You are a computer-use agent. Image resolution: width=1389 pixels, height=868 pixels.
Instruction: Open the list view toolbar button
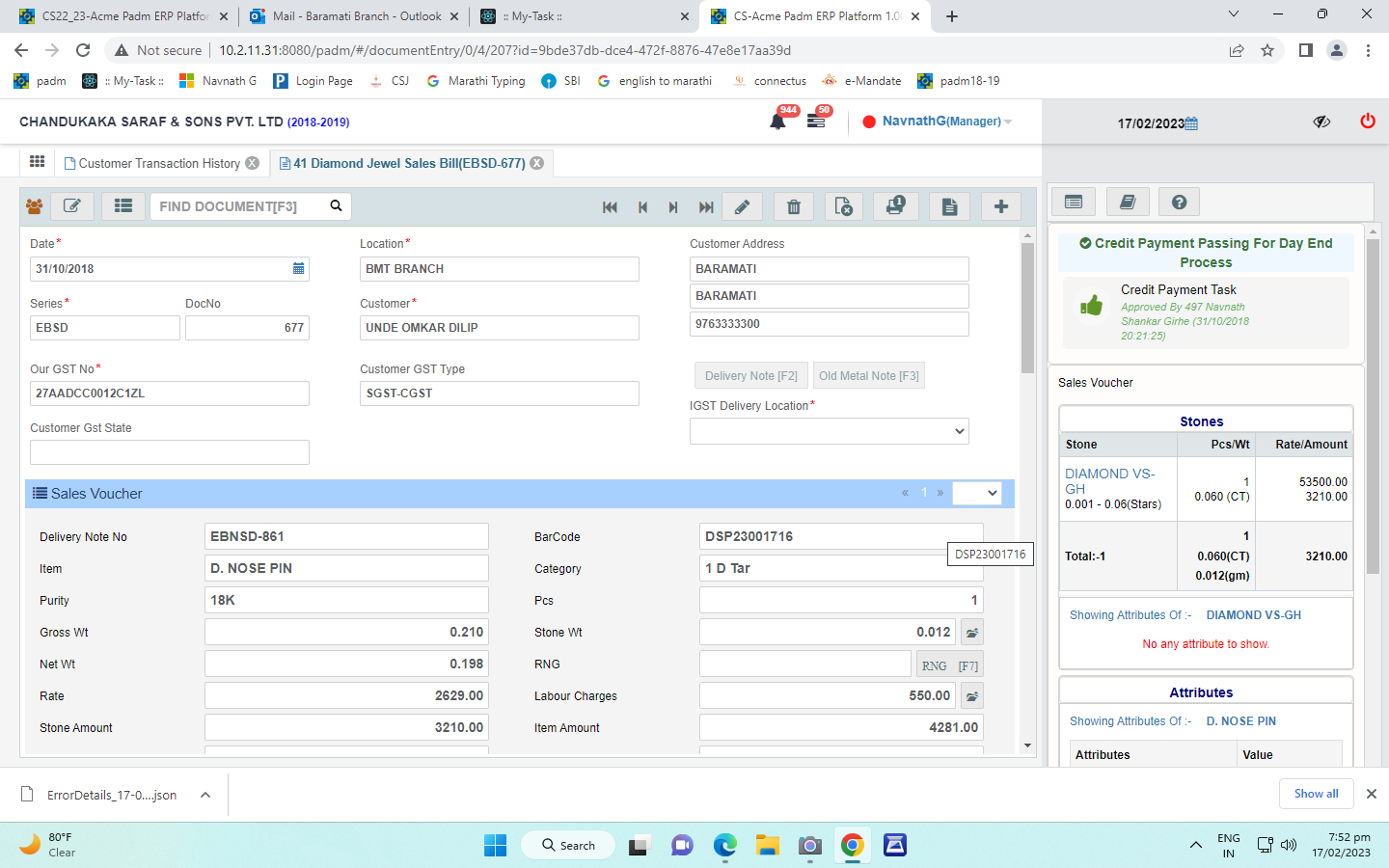click(x=123, y=205)
